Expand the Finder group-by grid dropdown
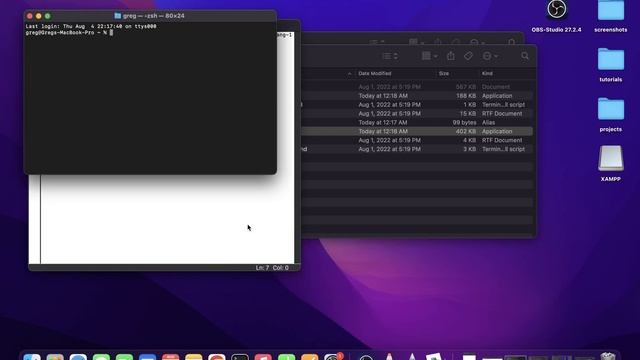Screen dimensions: 640x360 [429, 56]
